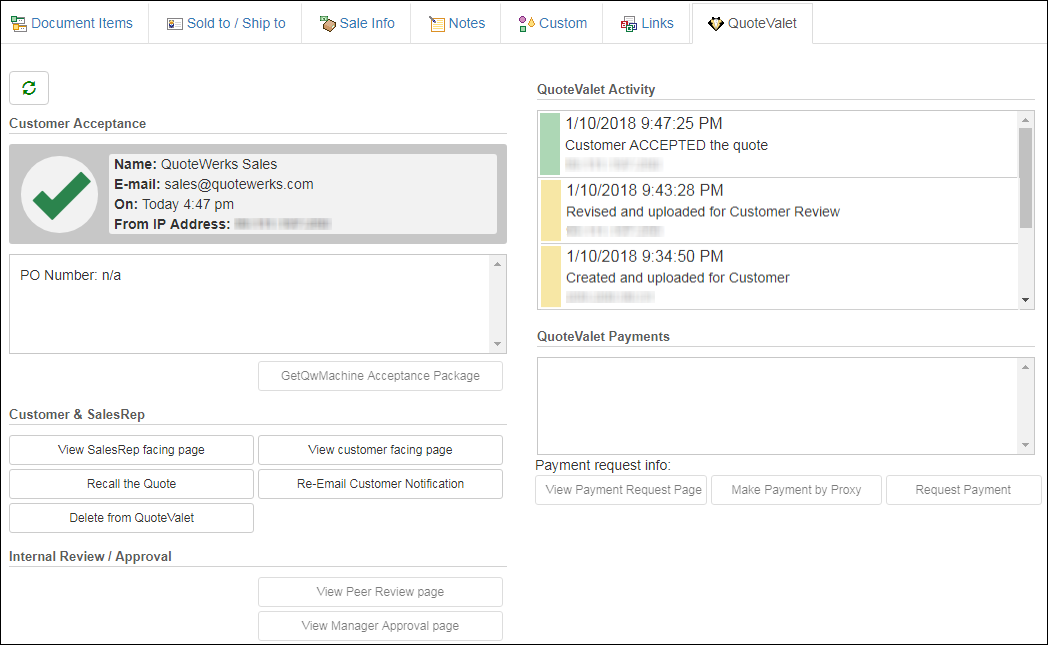Click the 1/10/2018 9:43:28 PM timestamp
The height and width of the screenshot is (645, 1048).
pos(644,190)
